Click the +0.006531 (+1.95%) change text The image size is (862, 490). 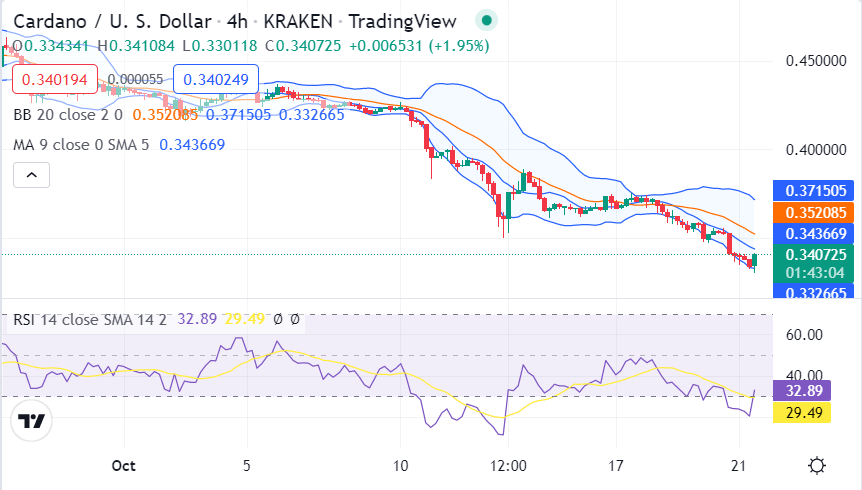(x=419, y=46)
